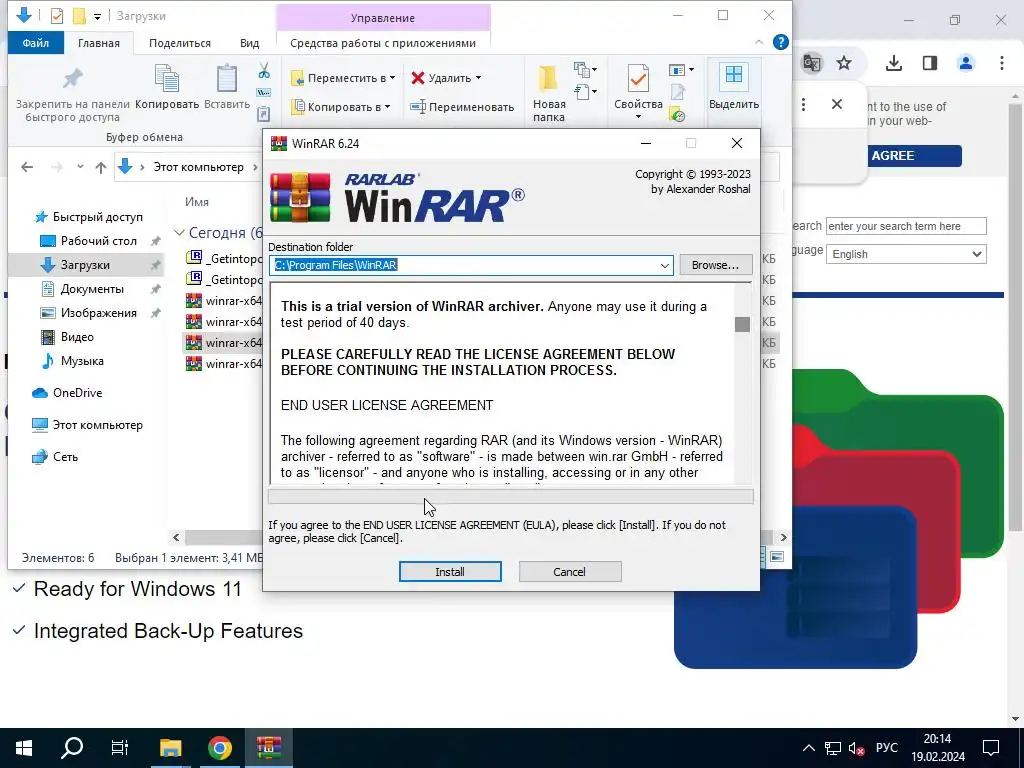Image resolution: width=1024 pixels, height=768 pixels.
Task: Switch to the Поделиться ribbon tab
Action: (180, 43)
